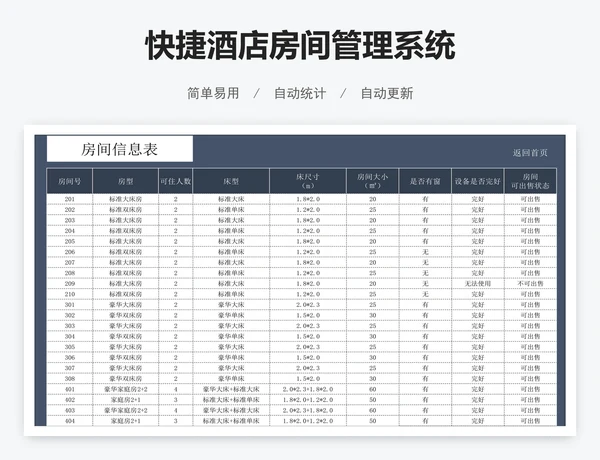Click 标准大床房 room type in row 201
Viewport: 600px width, 460px height.
coord(126,199)
